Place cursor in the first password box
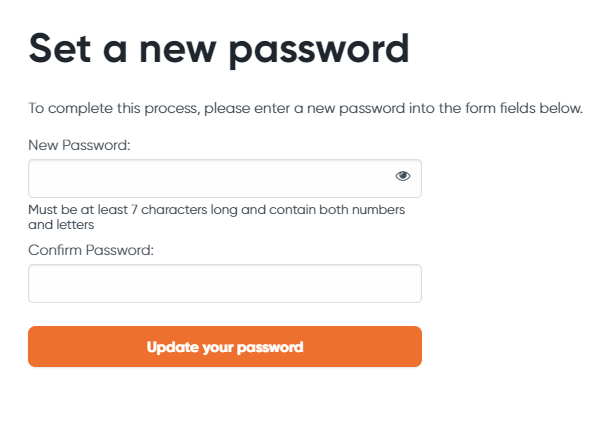The width and height of the screenshot is (609, 446). [225, 178]
